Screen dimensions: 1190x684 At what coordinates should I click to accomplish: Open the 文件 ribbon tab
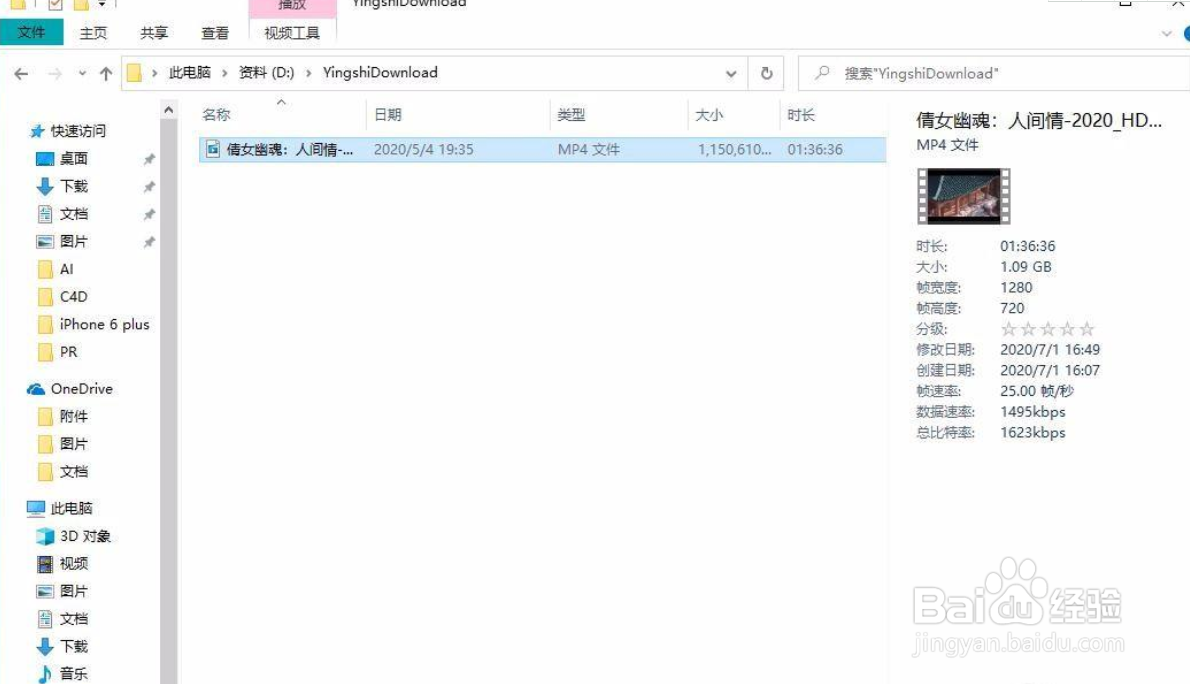point(32,33)
